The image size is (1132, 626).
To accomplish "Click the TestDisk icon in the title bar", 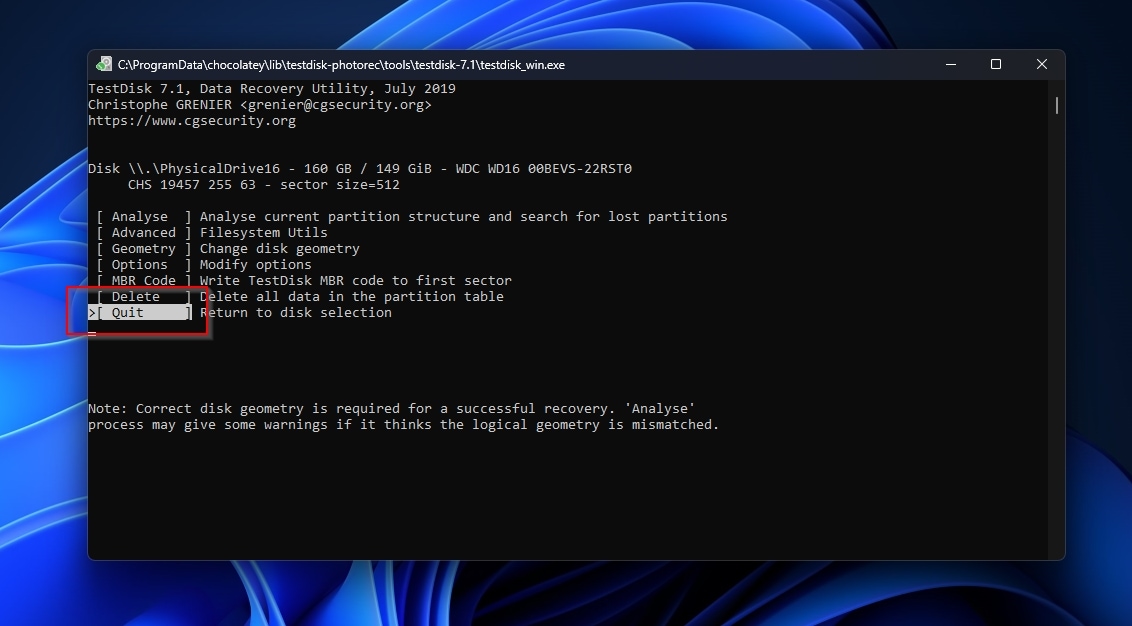I will (104, 64).
